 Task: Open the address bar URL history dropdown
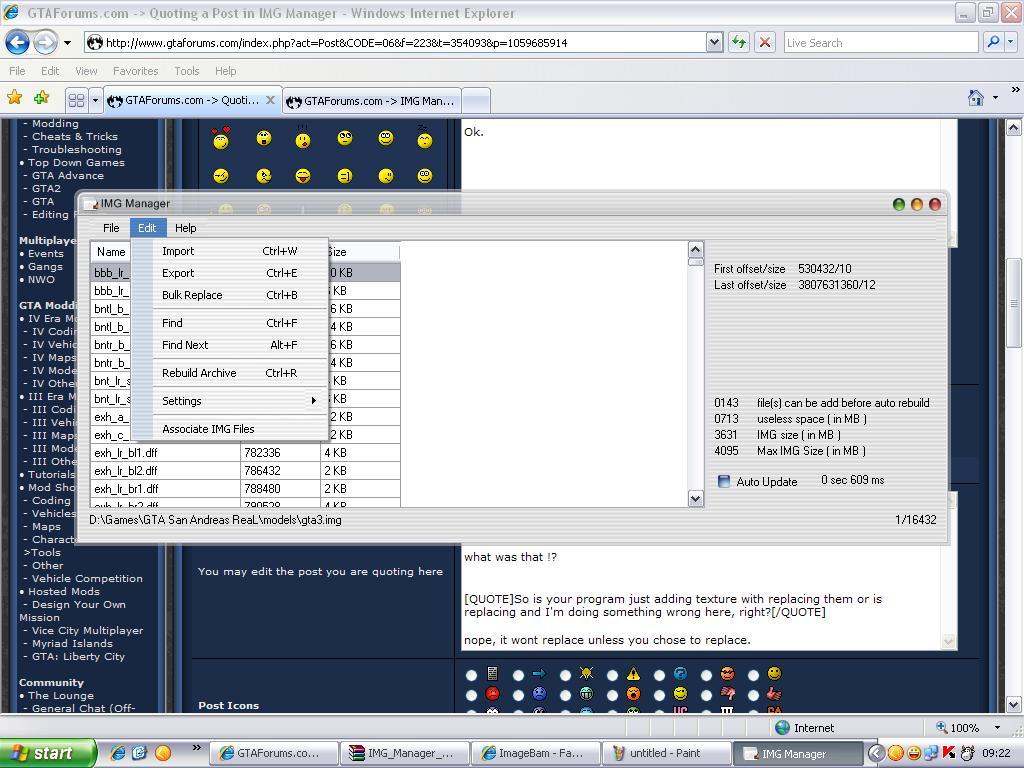coord(714,43)
